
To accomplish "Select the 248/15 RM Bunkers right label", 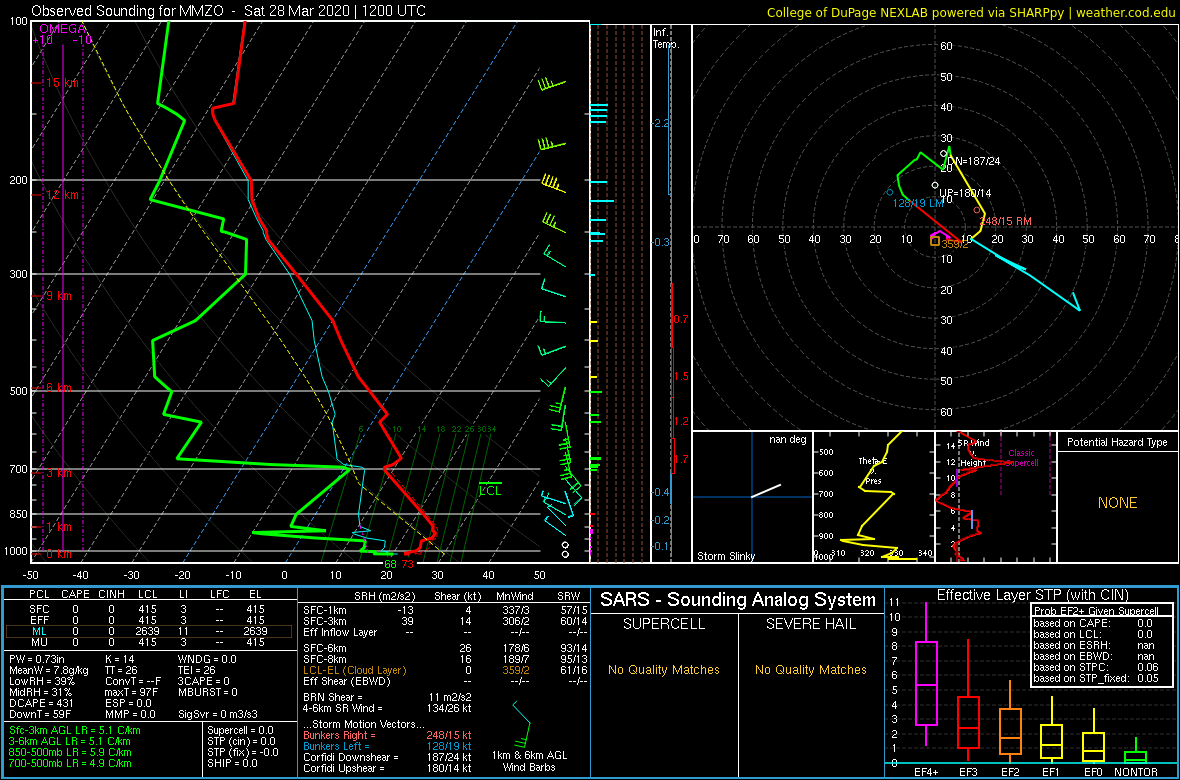I will [1006, 221].
